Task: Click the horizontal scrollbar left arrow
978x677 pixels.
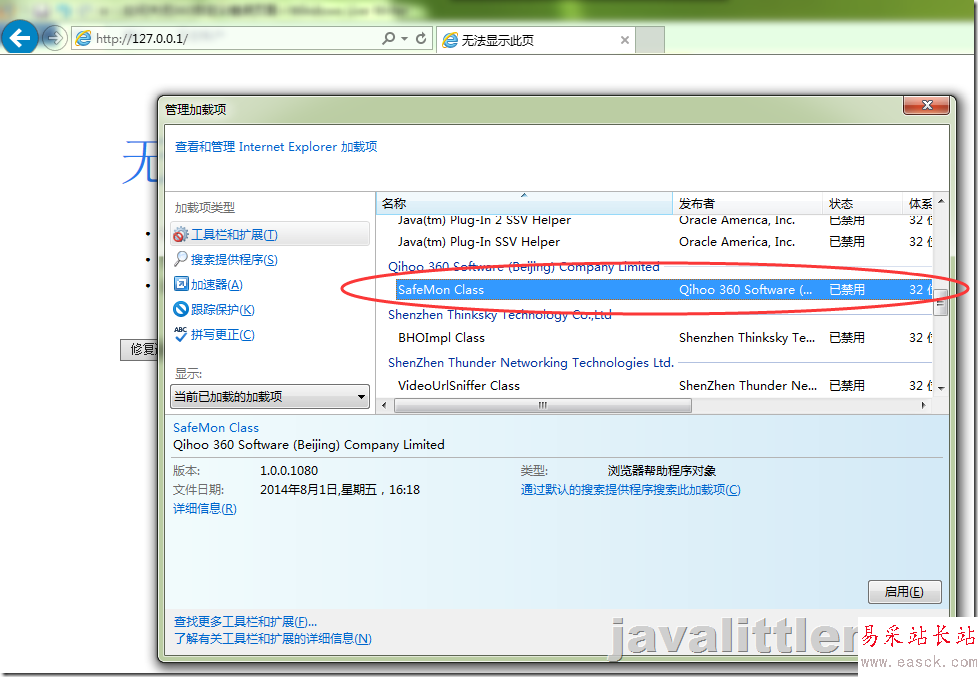Action: click(x=384, y=406)
